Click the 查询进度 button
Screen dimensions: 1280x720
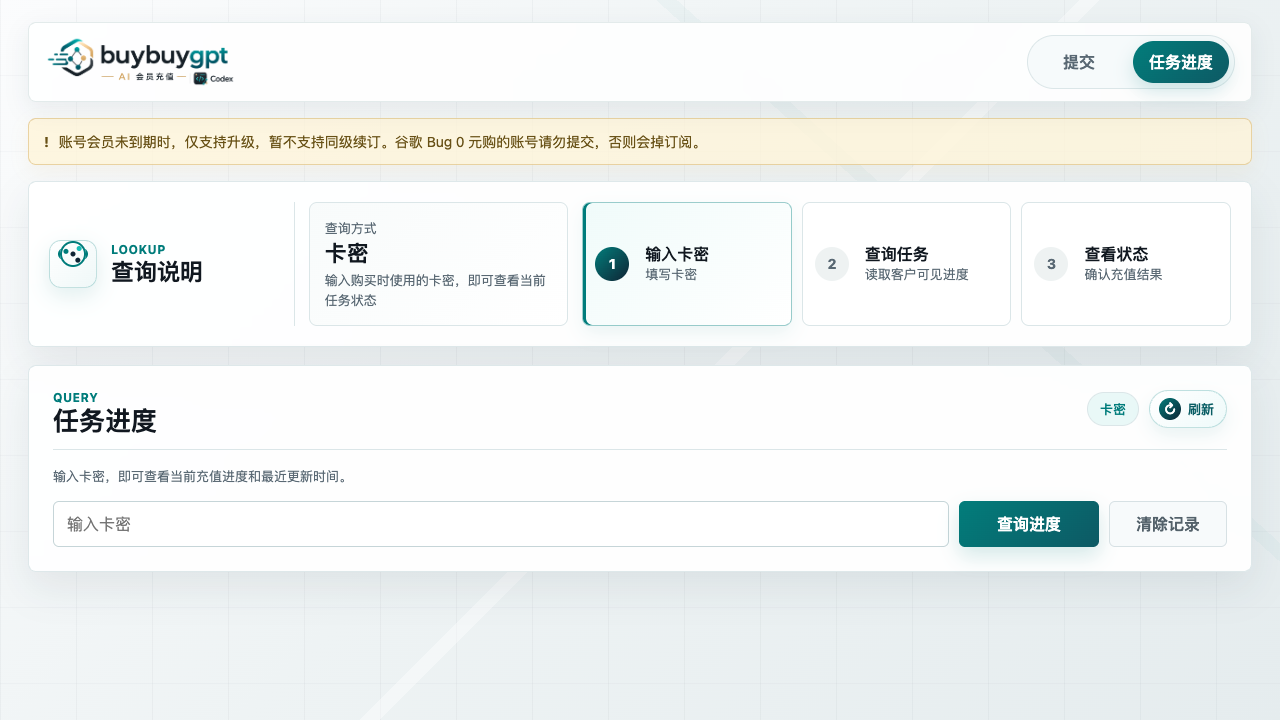tap(1029, 524)
